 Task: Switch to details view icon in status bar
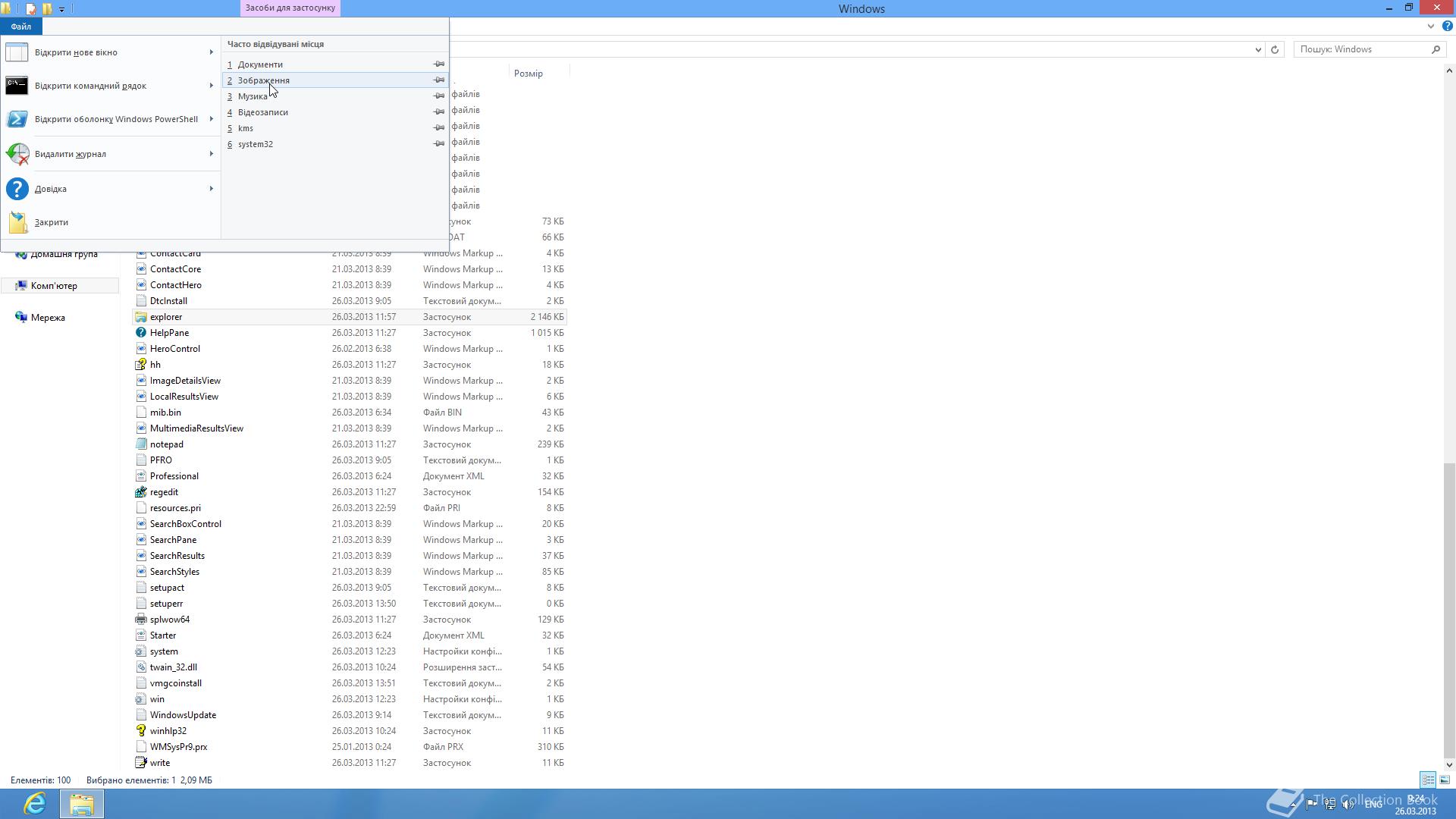1428,780
